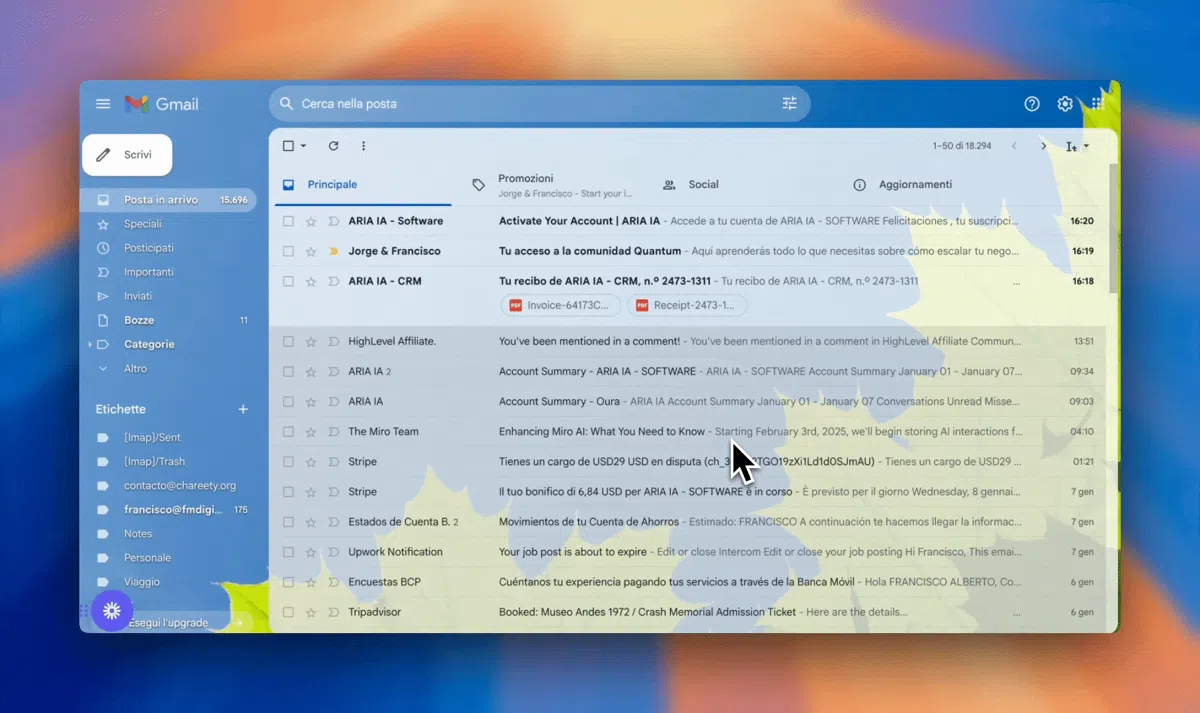
Task: Star the ARIA IA - Software email
Action: (311, 221)
